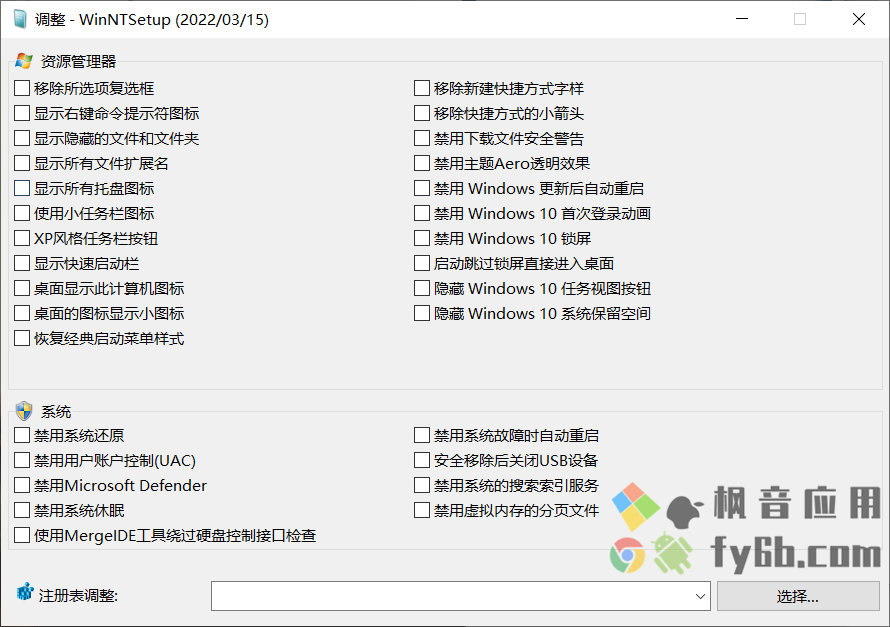Toggle 显示隐藏的文件和文件夹
The image size is (890, 627).
coord(22,138)
